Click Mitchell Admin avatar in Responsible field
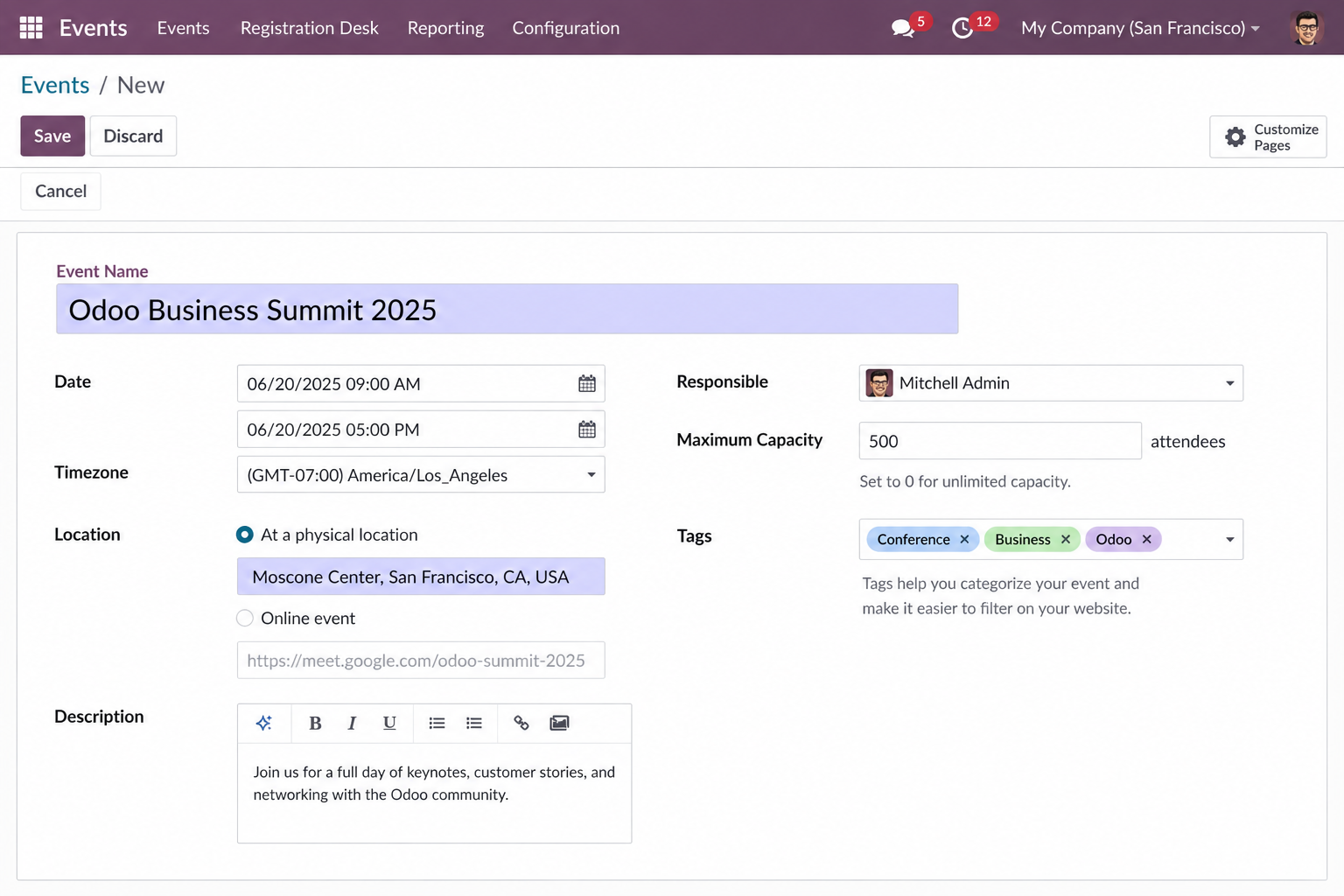 coord(879,383)
